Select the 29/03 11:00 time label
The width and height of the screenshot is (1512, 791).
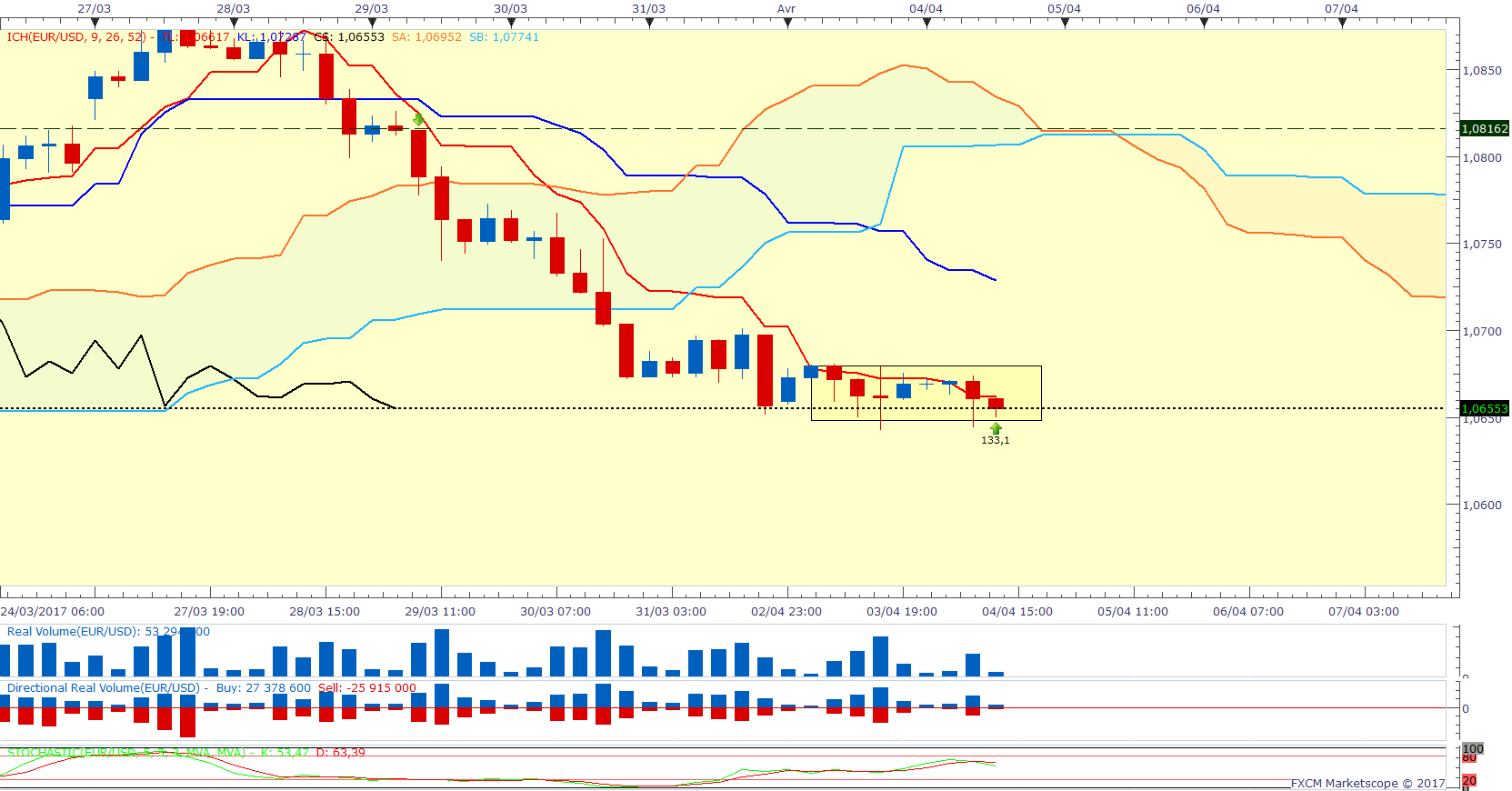point(440,612)
